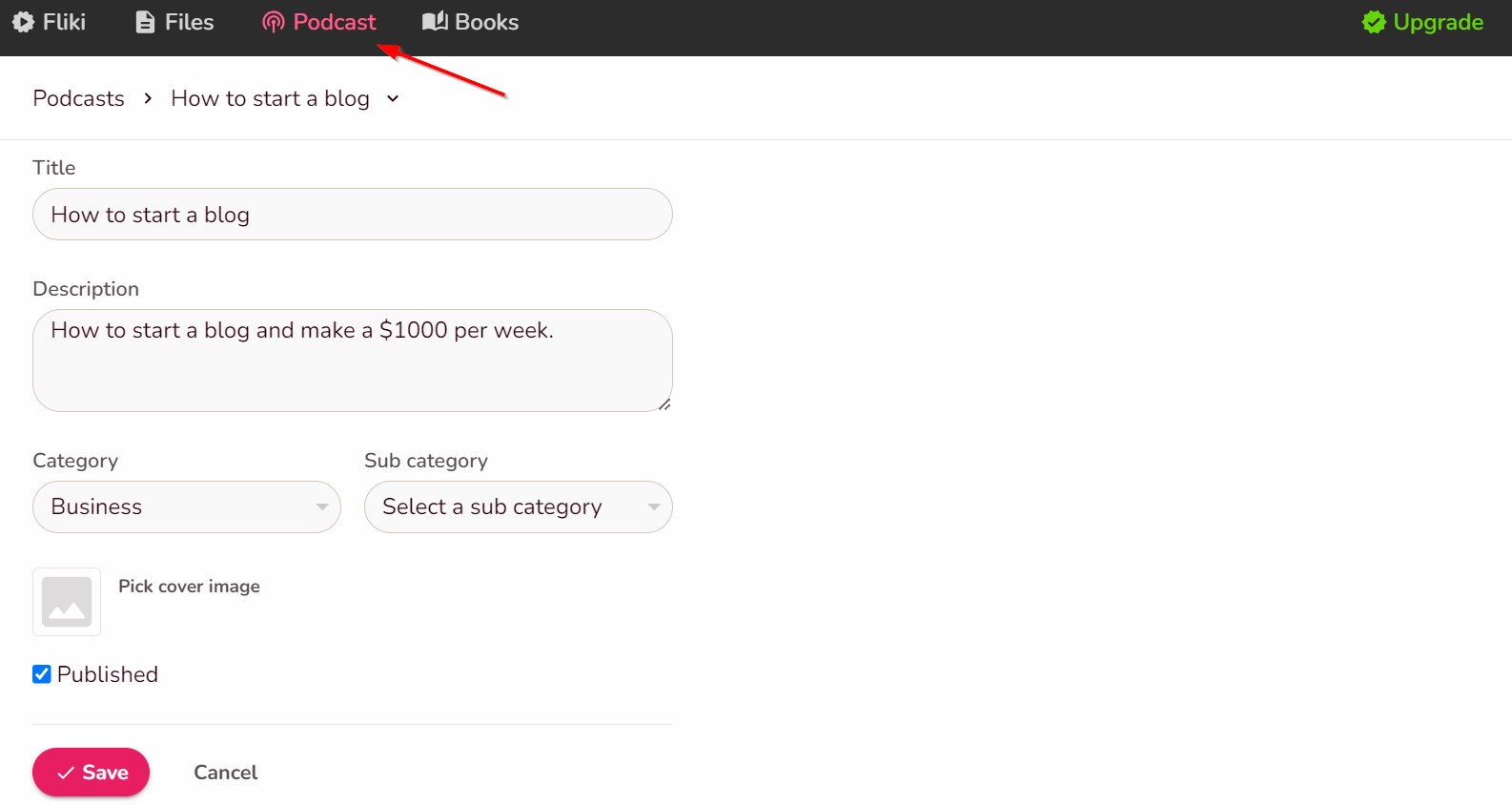This screenshot has width=1512, height=805.
Task: Expand the How to start a blog breadcrumb chevron
Action: point(393,98)
